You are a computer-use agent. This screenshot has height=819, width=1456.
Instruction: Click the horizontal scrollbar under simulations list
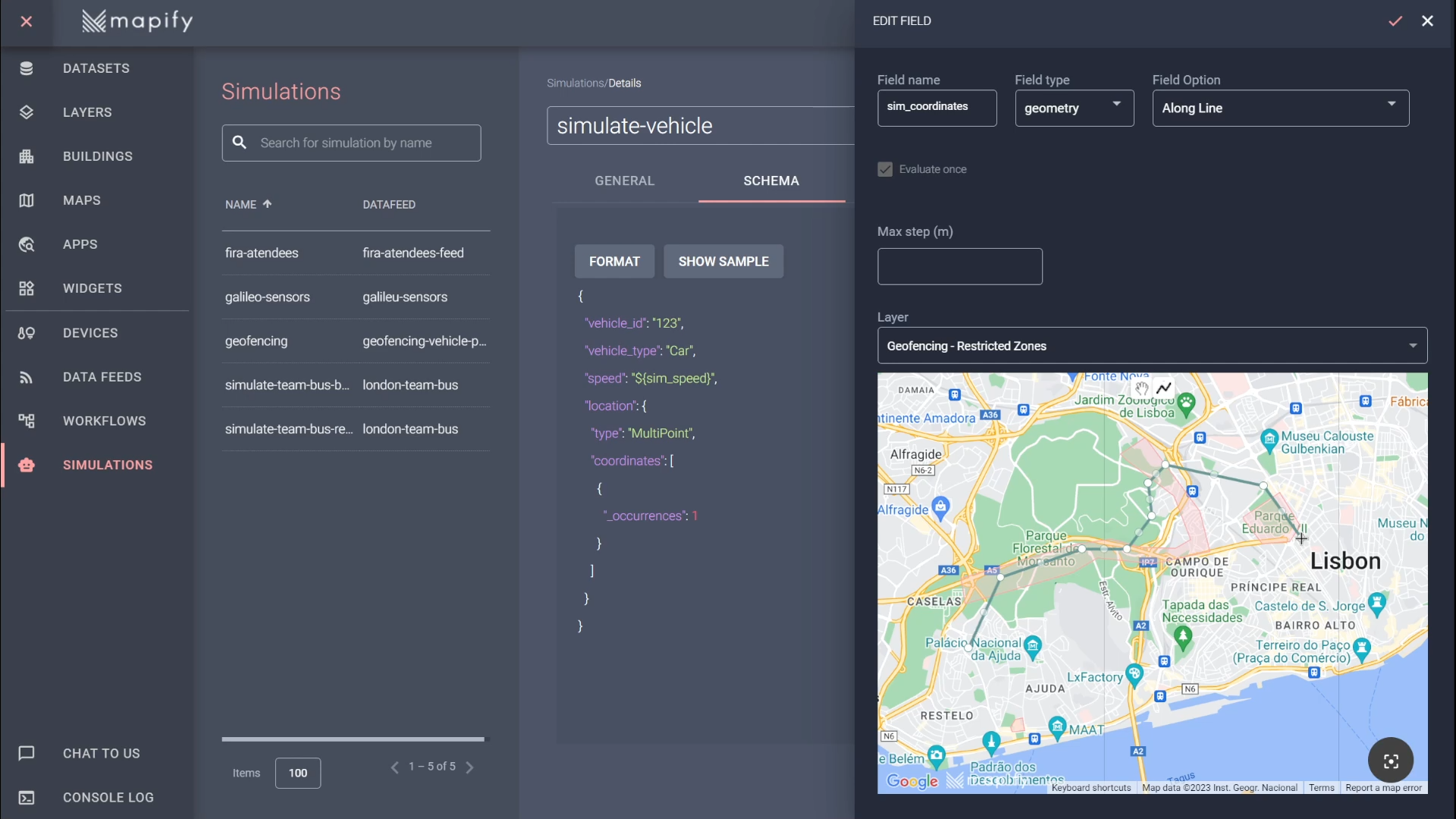(x=353, y=739)
